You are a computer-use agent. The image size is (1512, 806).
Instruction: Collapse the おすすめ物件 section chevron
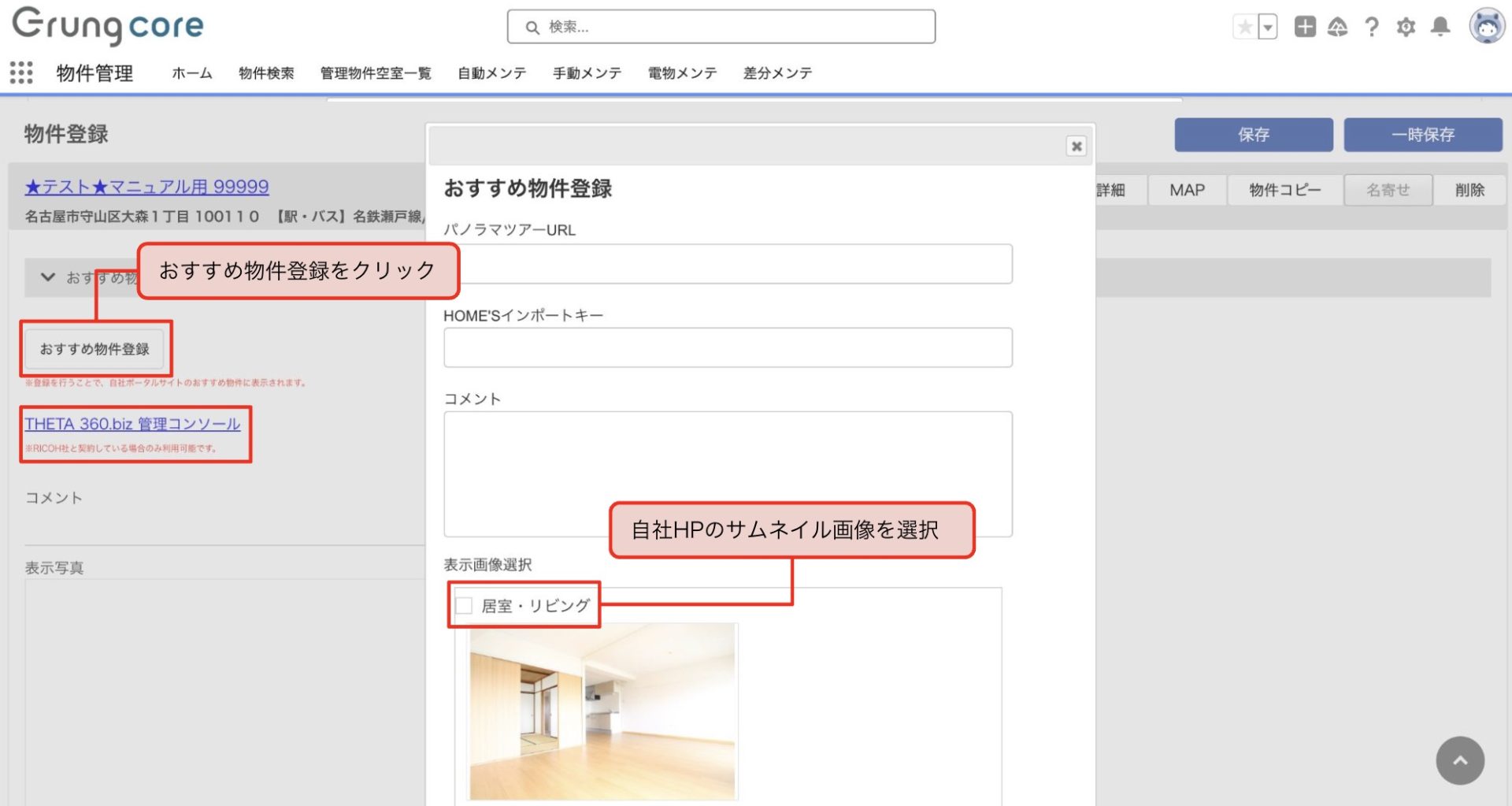48,277
